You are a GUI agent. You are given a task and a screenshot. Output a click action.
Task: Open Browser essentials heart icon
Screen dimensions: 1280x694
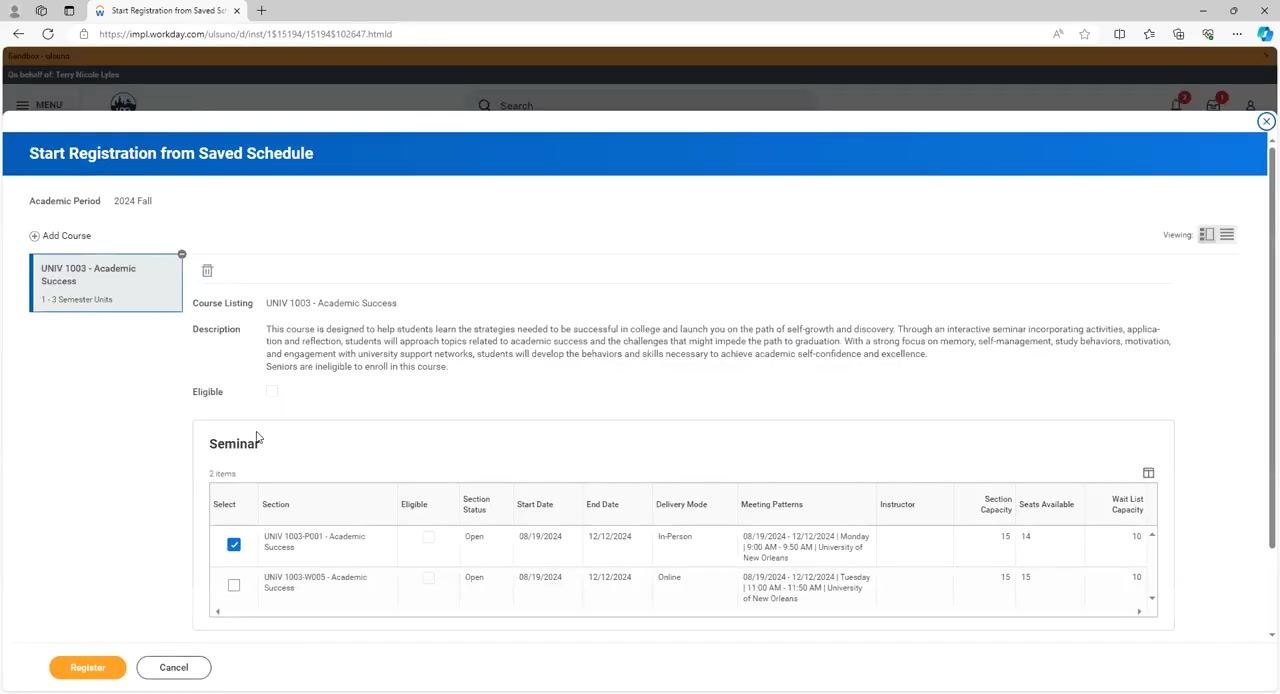click(1208, 34)
